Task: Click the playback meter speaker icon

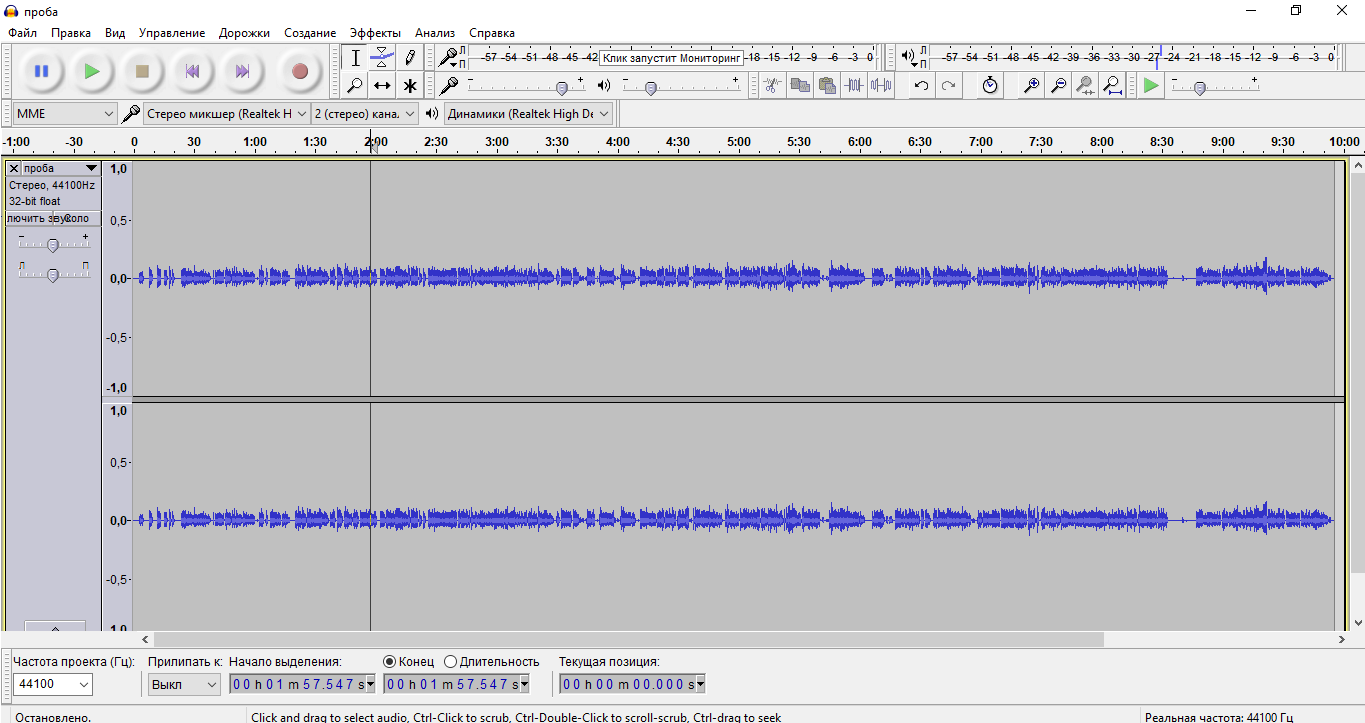Action: coord(908,57)
